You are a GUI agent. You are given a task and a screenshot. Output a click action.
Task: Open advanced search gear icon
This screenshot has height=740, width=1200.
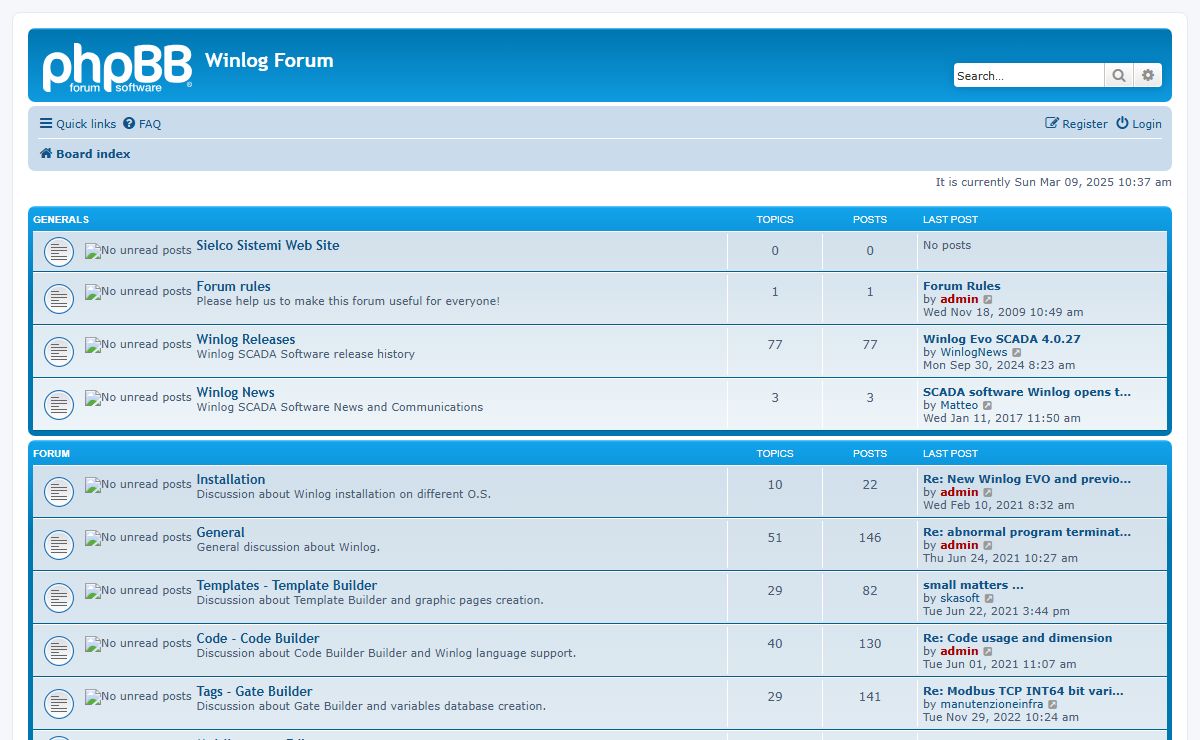click(1148, 75)
